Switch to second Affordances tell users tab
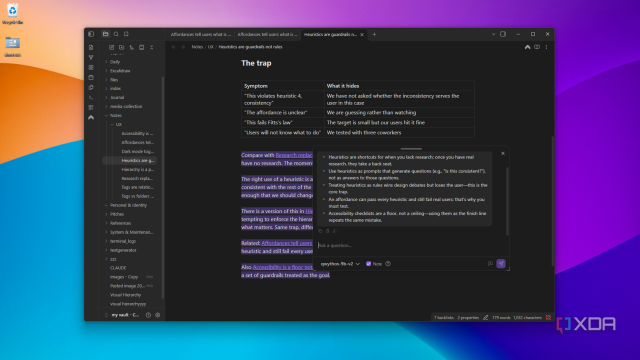 [x=267, y=34]
